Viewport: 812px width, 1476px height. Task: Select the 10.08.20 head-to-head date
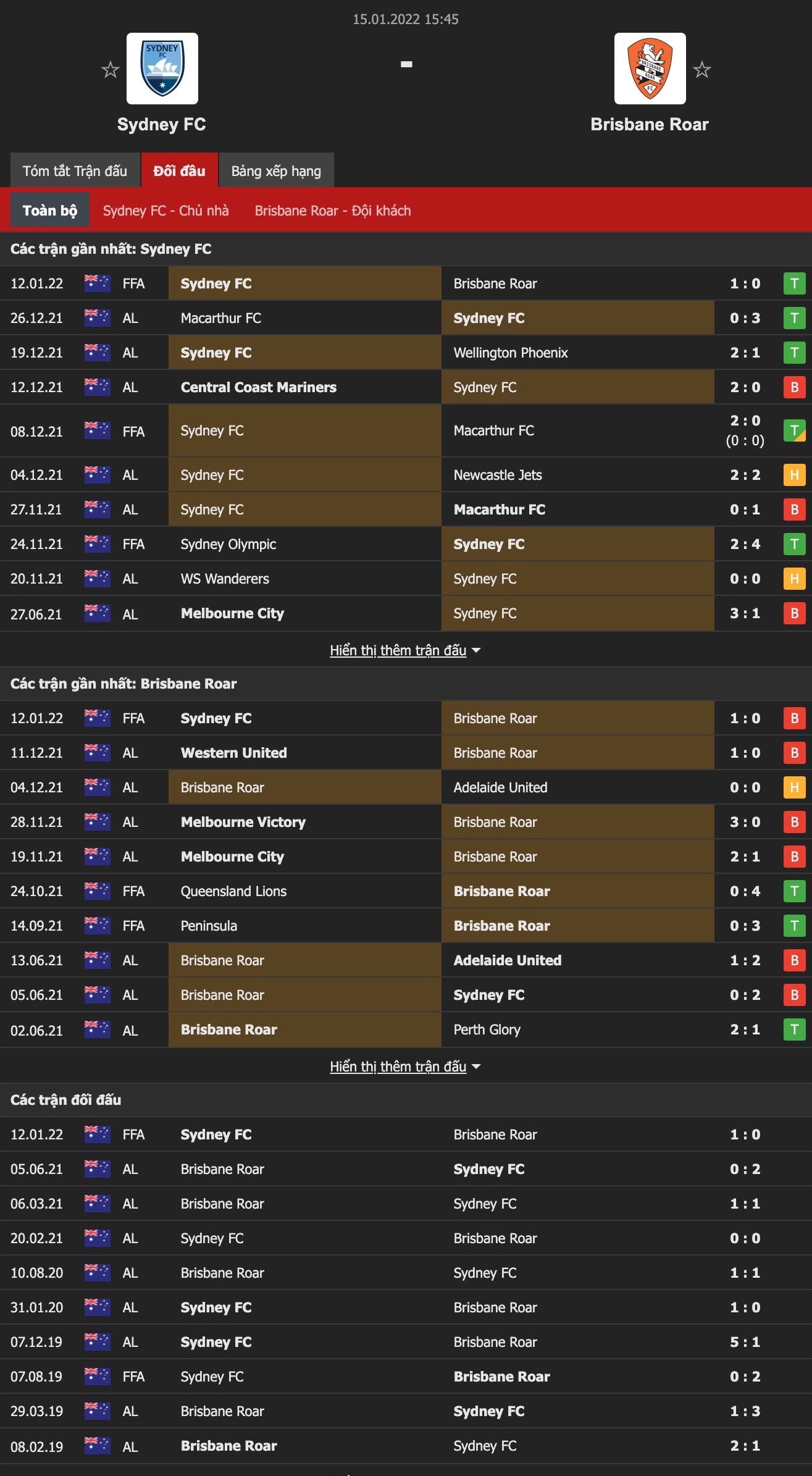pyautogui.click(x=36, y=1273)
